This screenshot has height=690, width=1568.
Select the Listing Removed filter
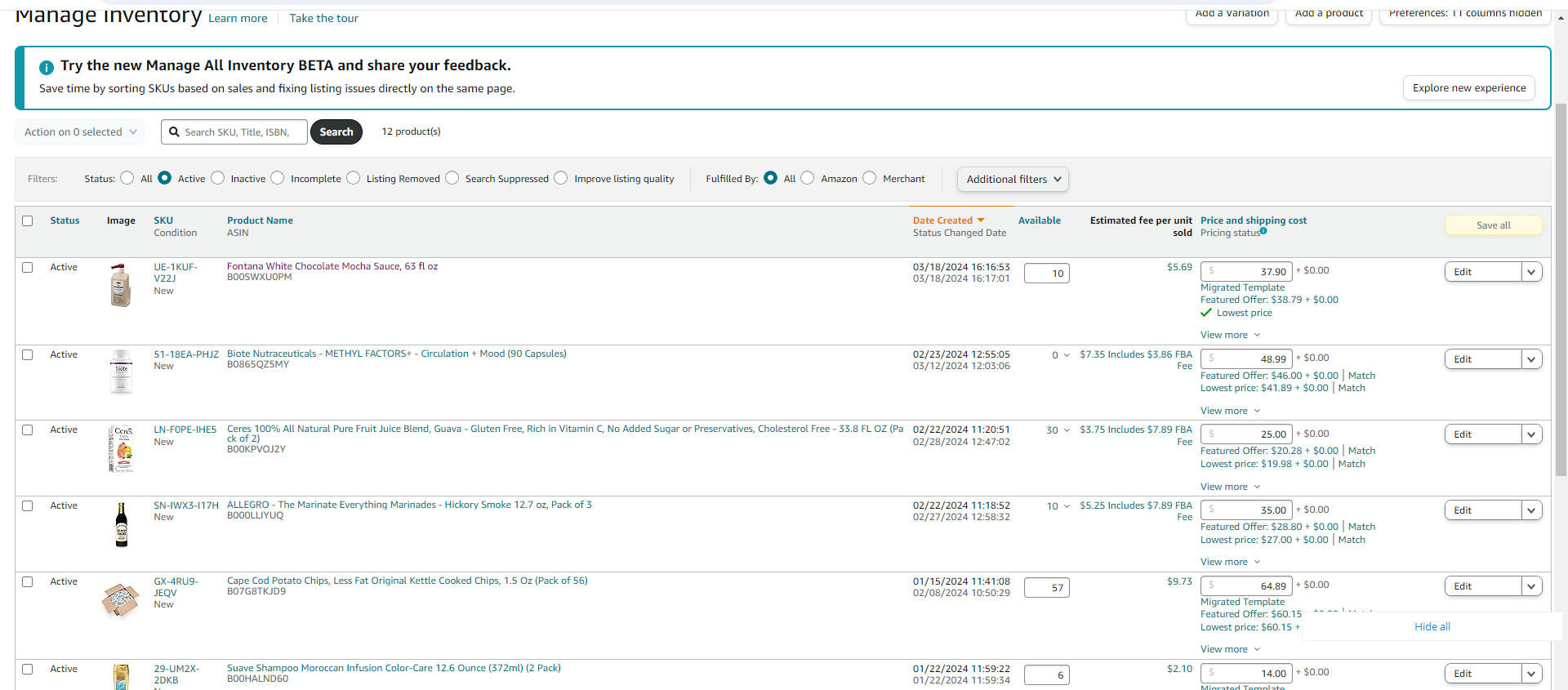[354, 178]
